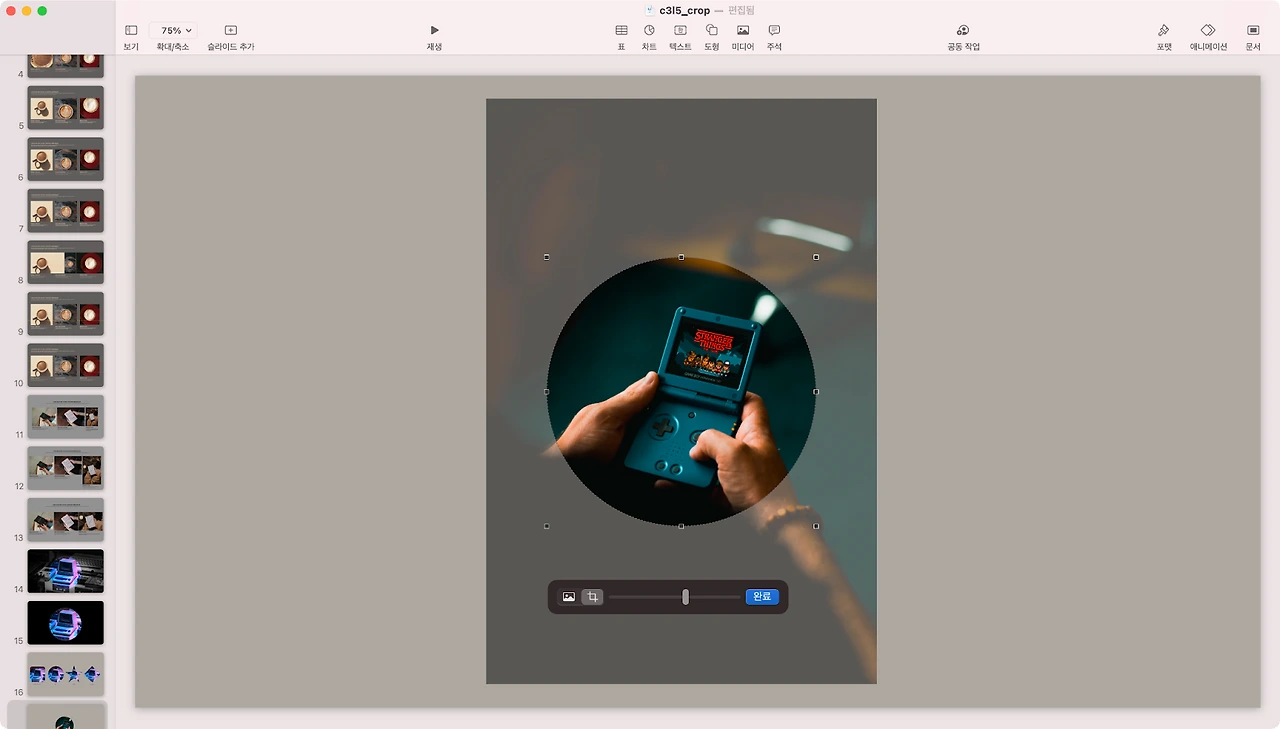This screenshot has height=729, width=1280.
Task: Select slide 7 thumbnail
Action: pyautogui.click(x=65, y=210)
